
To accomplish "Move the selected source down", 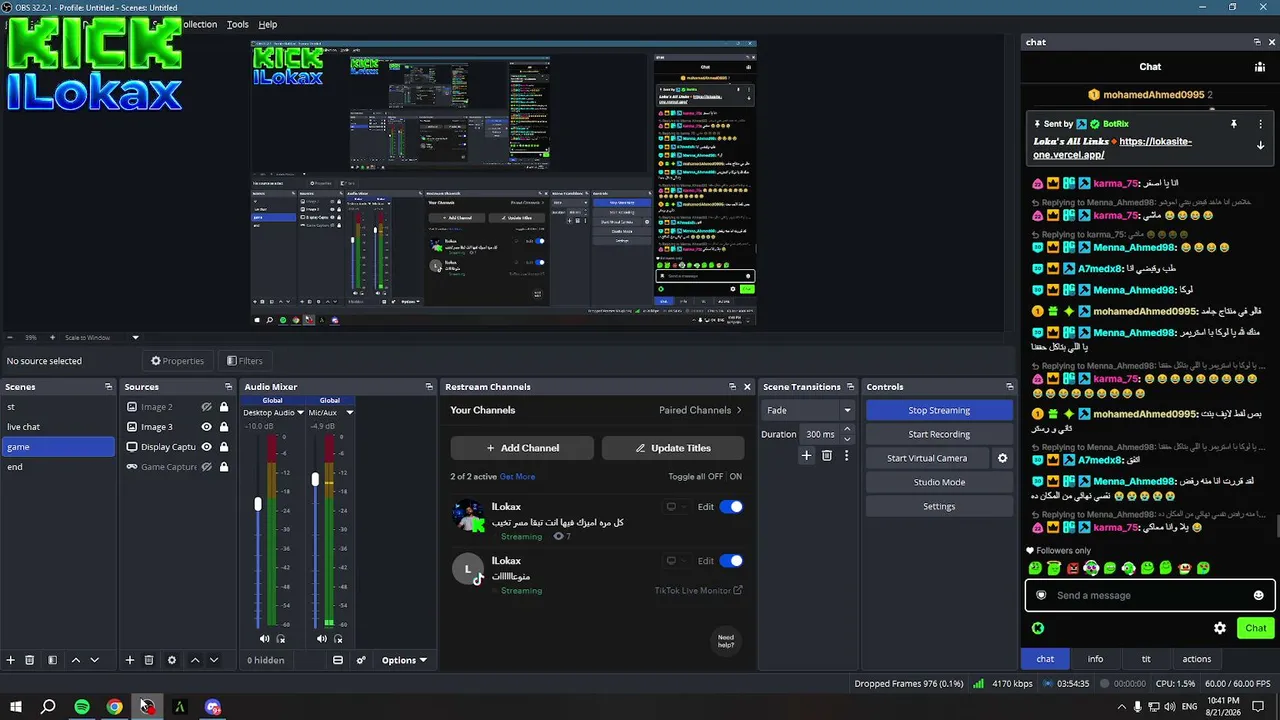I will pos(213,660).
